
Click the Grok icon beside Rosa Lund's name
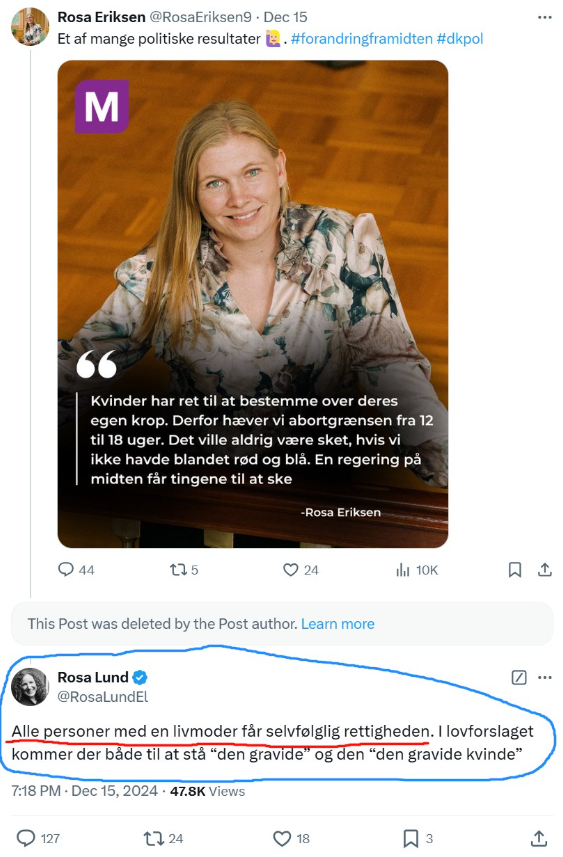tap(519, 678)
